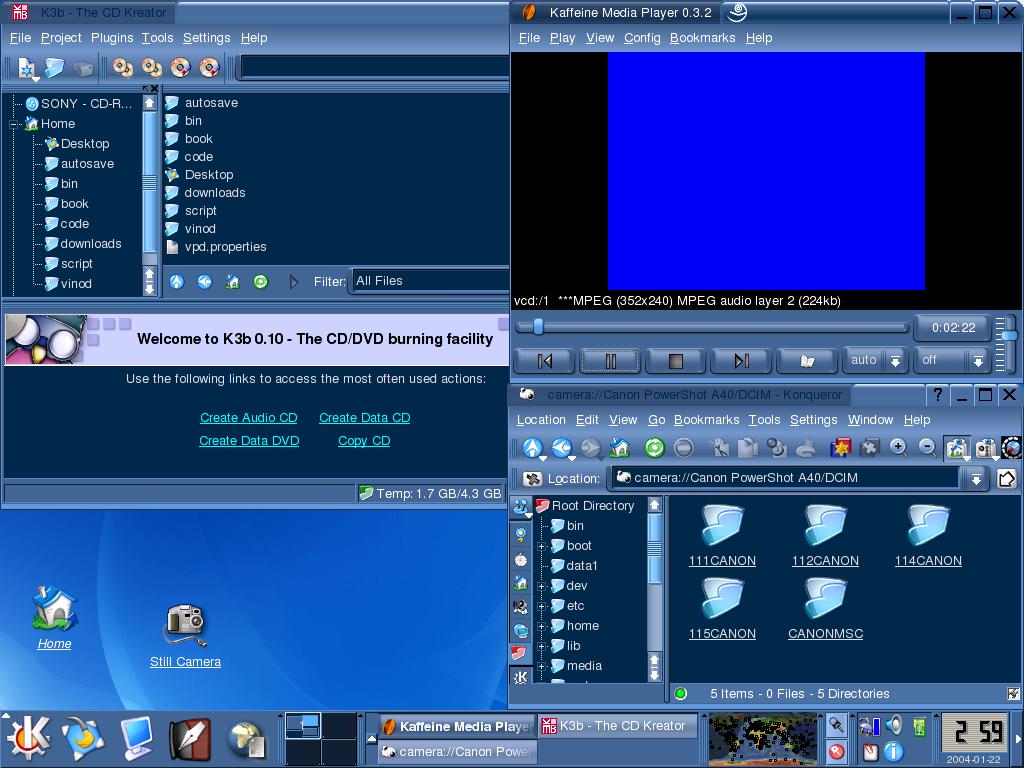
Task: Click the Kaffeine seek position slider handle
Action: tap(538, 327)
